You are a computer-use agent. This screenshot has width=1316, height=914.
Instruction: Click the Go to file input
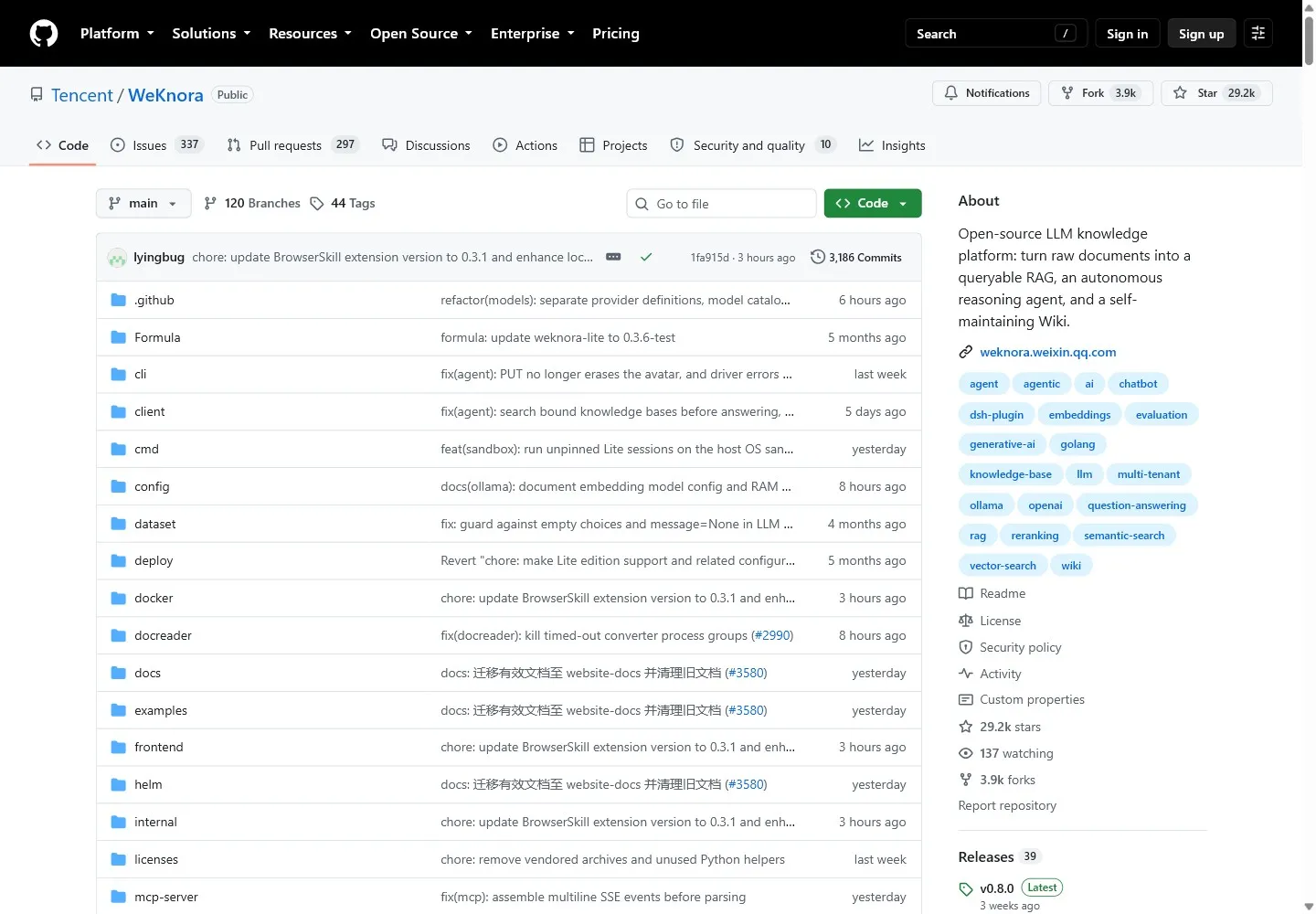(721, 204)
